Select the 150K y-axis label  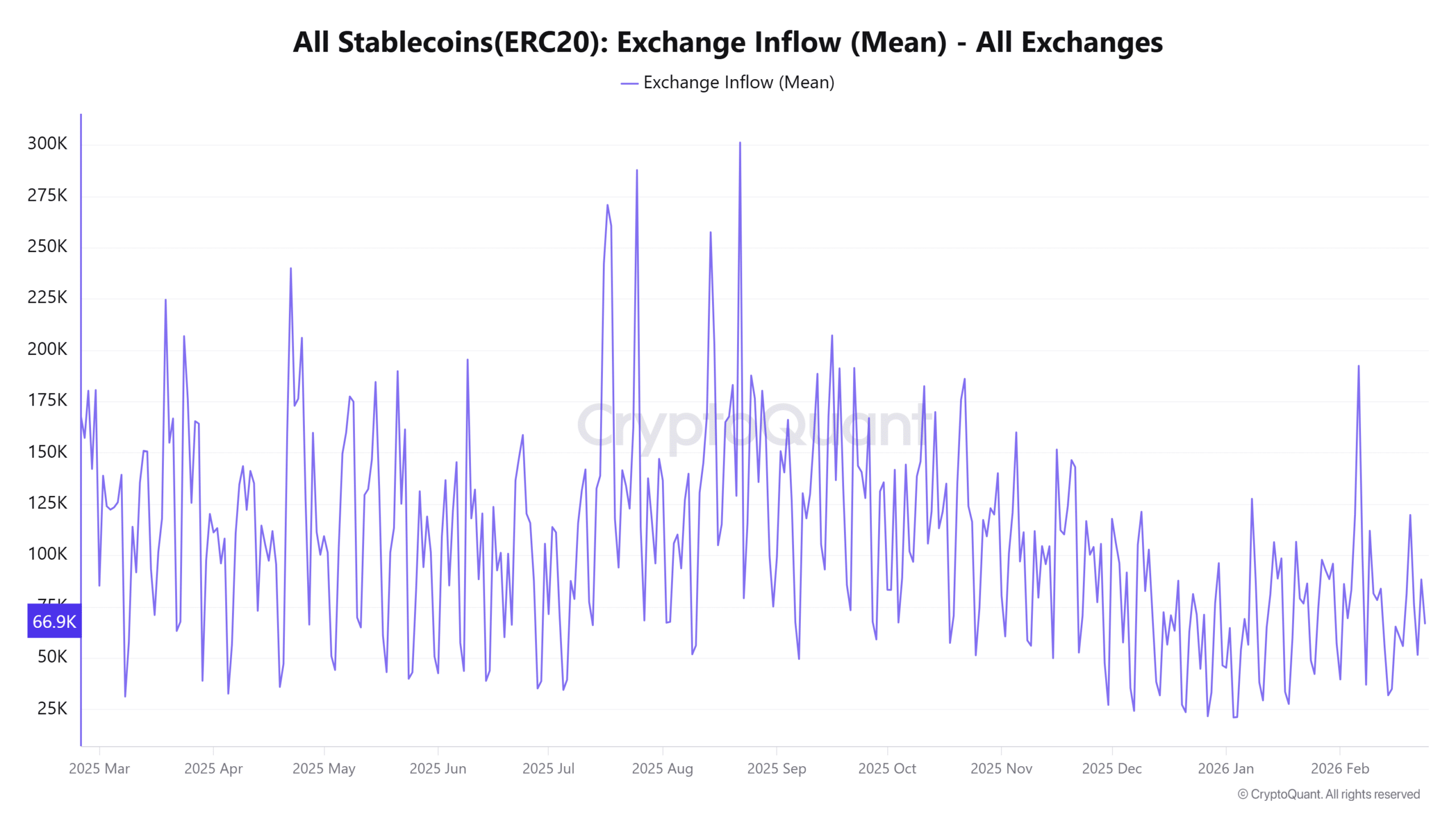tap(47, 452)
